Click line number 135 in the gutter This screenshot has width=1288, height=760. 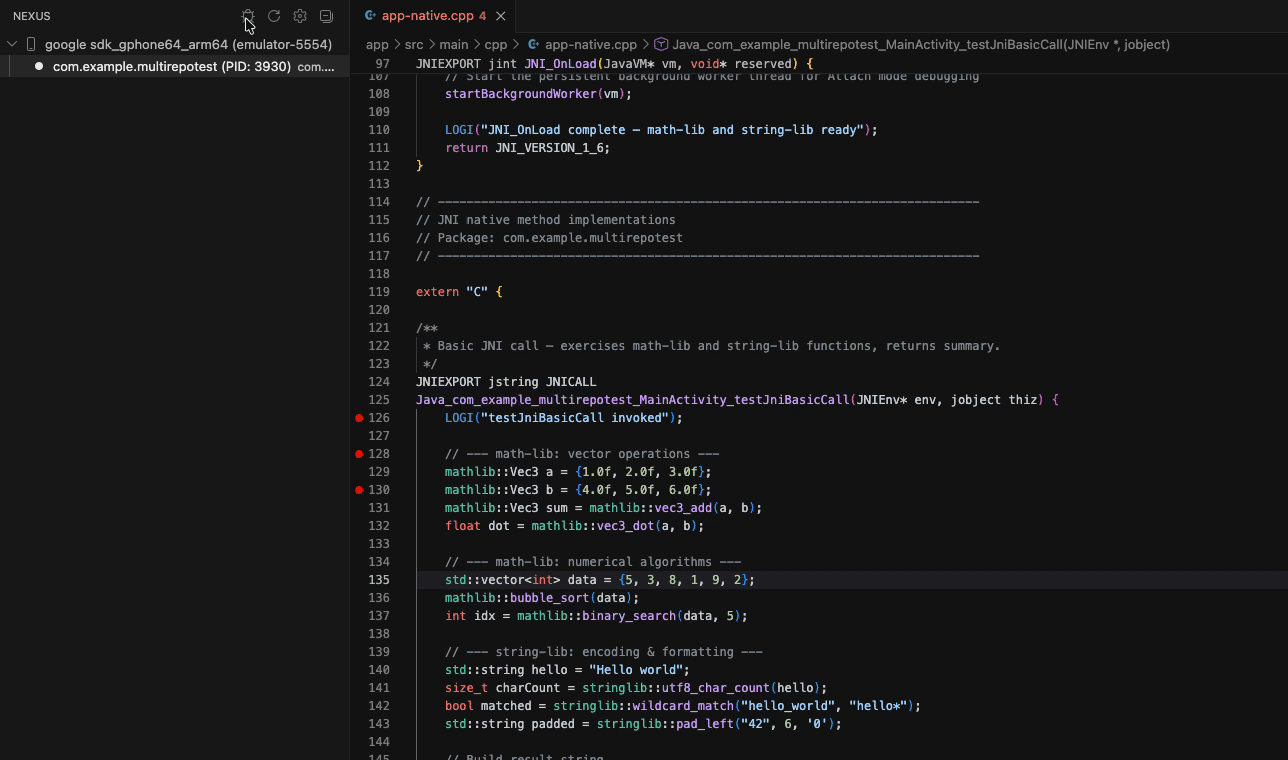[x=379, y=580]
